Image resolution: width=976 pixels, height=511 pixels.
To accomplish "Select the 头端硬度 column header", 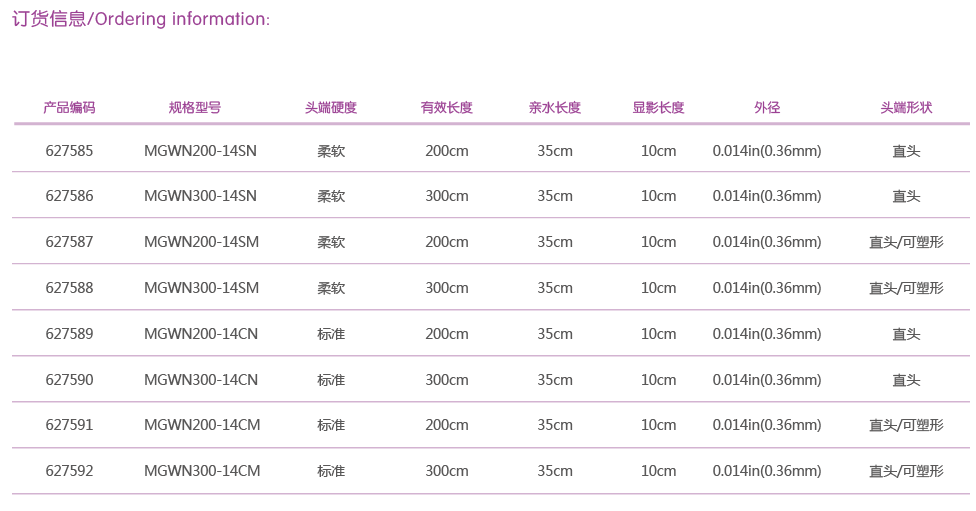I will pos(331,108).
